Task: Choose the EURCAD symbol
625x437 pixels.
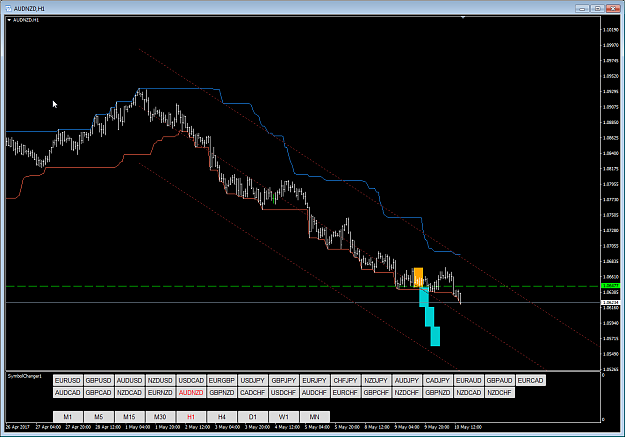Action: coord(530,380)
